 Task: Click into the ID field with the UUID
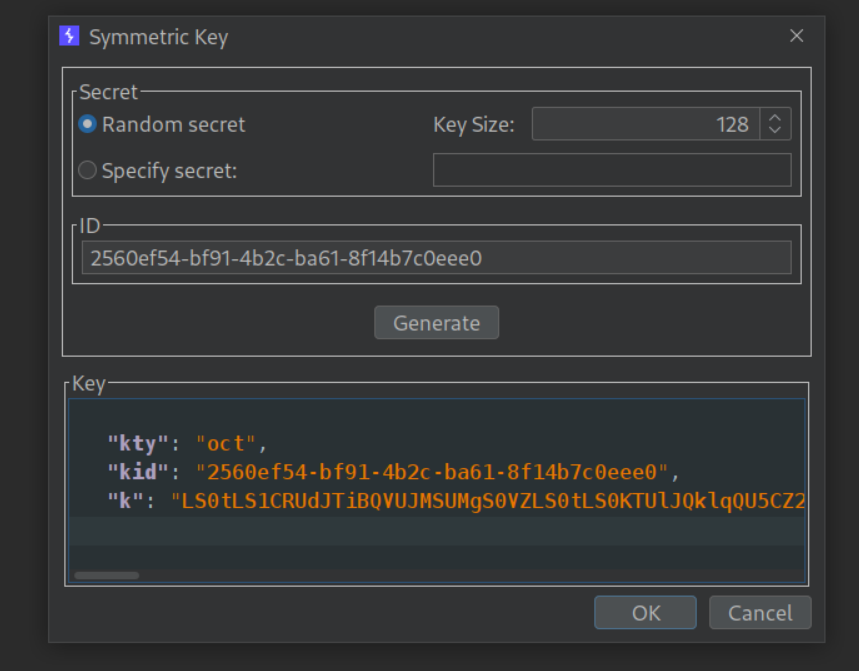(x=436, y=258)
